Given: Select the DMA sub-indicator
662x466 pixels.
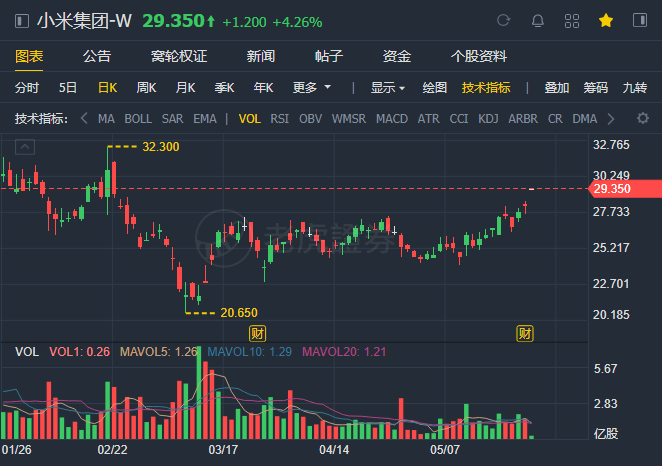Looking at the screenshot, I should coord(584,119).
